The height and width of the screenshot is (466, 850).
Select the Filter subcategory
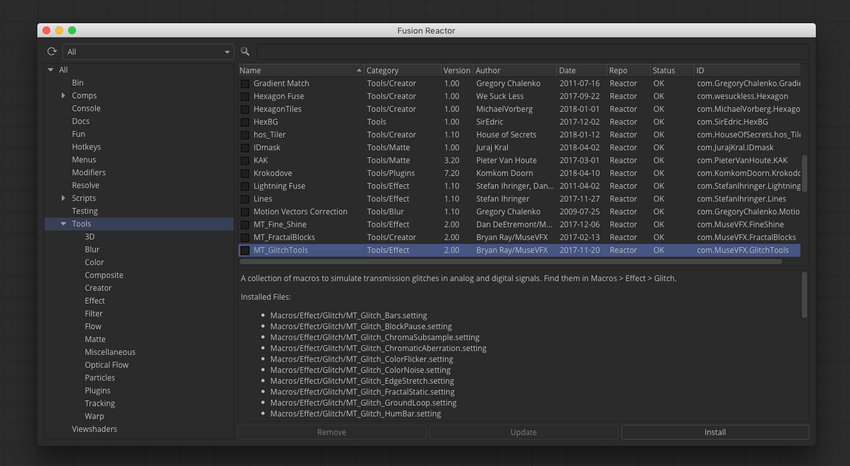tap(94, 314)
